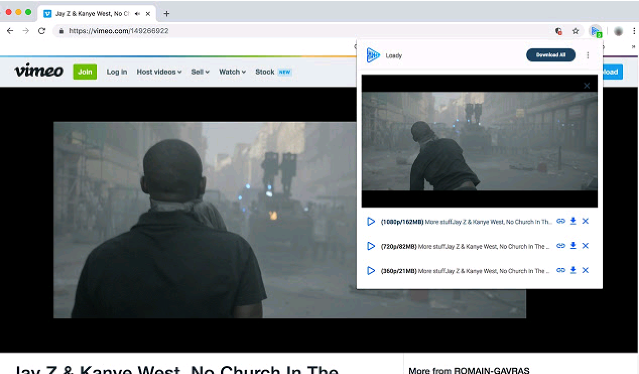
Task: Click the Vimeo logo
Action: 39,71
